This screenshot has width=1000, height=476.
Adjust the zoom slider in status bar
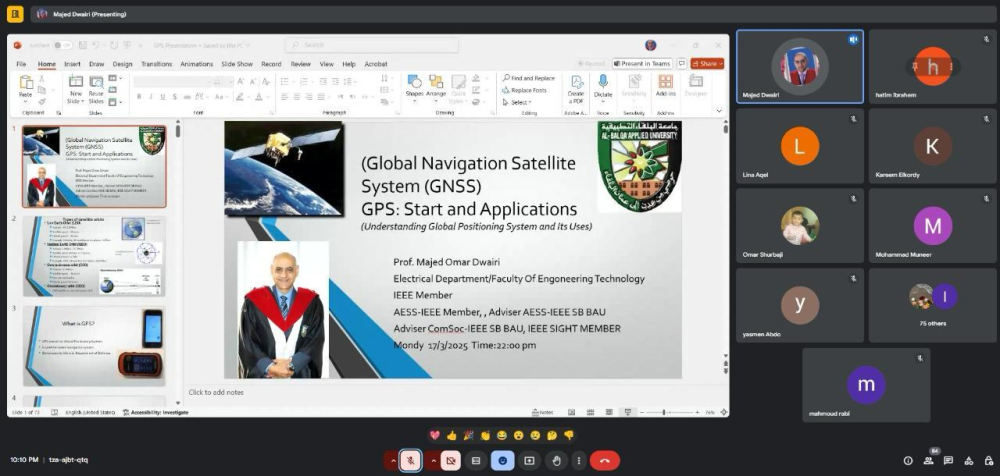(x=666, y=412)
